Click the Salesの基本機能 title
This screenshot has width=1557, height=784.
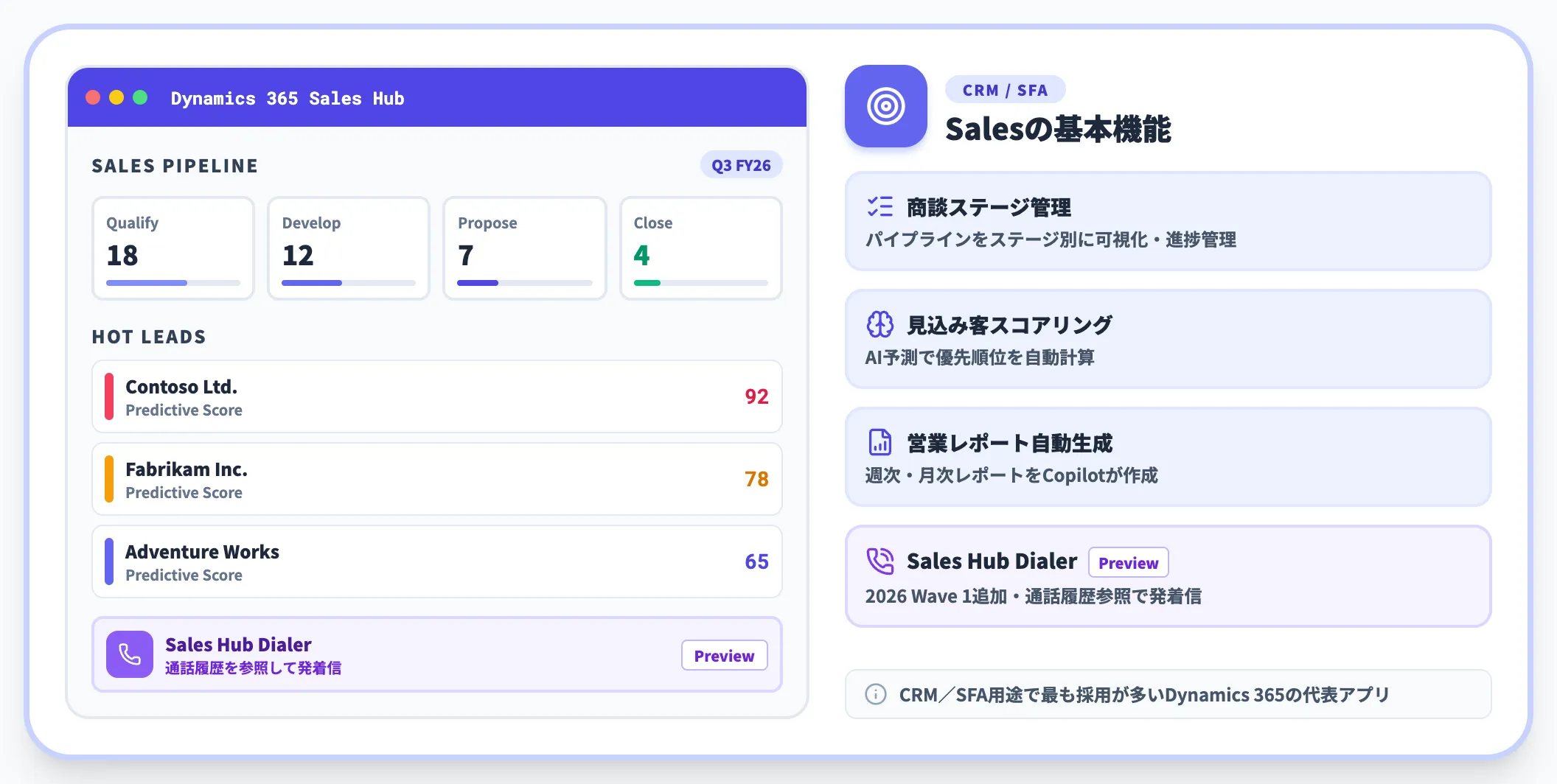coord(1058,129)
